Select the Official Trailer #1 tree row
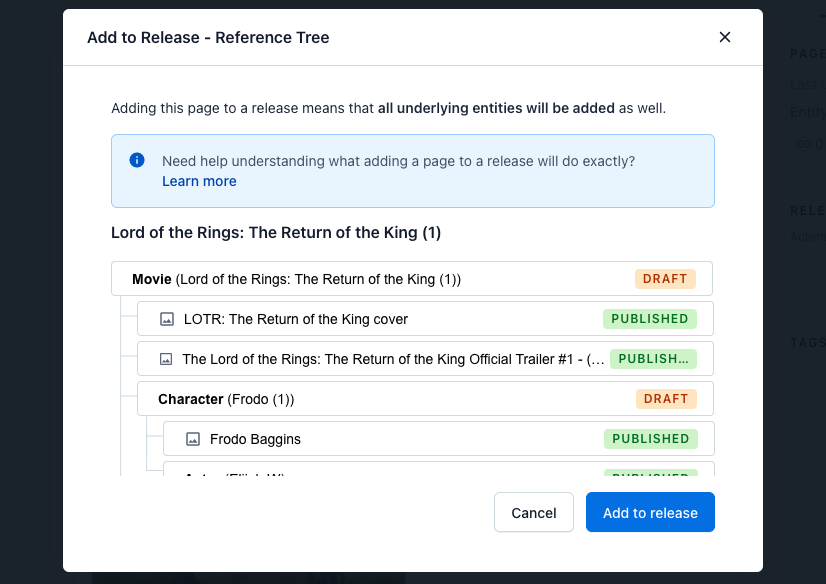826x584 pixels. pos(390,359)
